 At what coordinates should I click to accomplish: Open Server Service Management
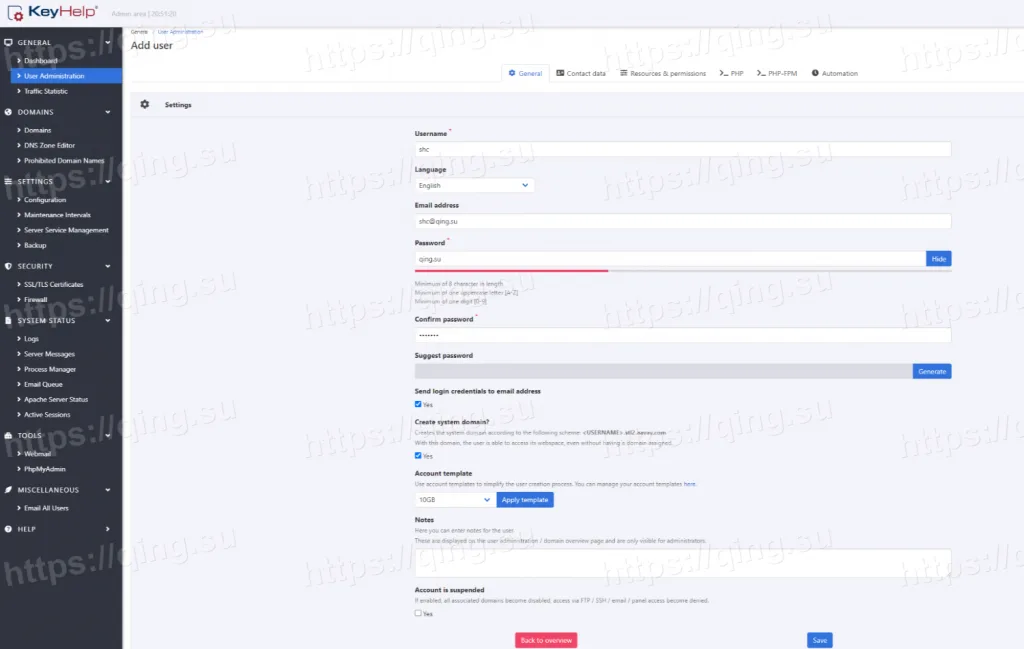point(66,230)
